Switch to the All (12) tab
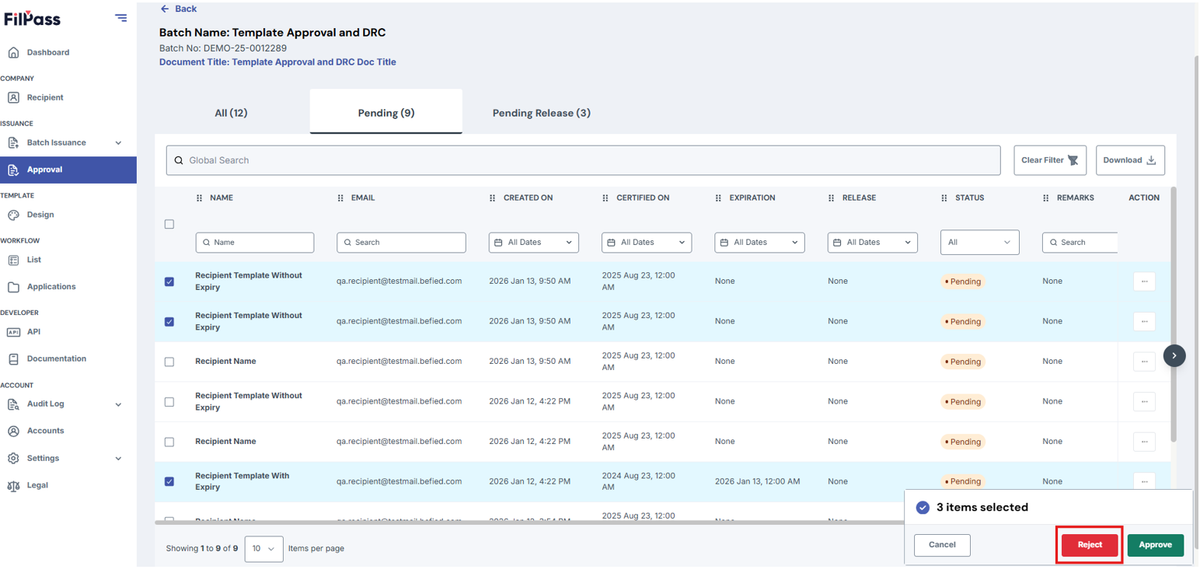The height and width of the screenshot is (570, 1200). pos(231,113)
